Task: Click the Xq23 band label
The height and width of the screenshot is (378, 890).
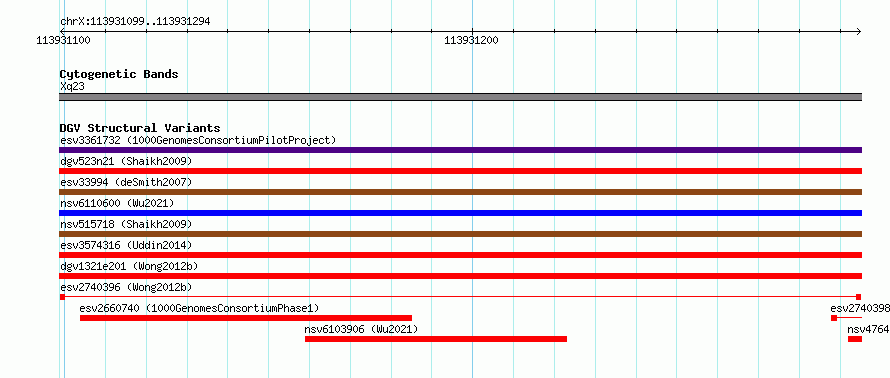Action: [x=73, y=86]
